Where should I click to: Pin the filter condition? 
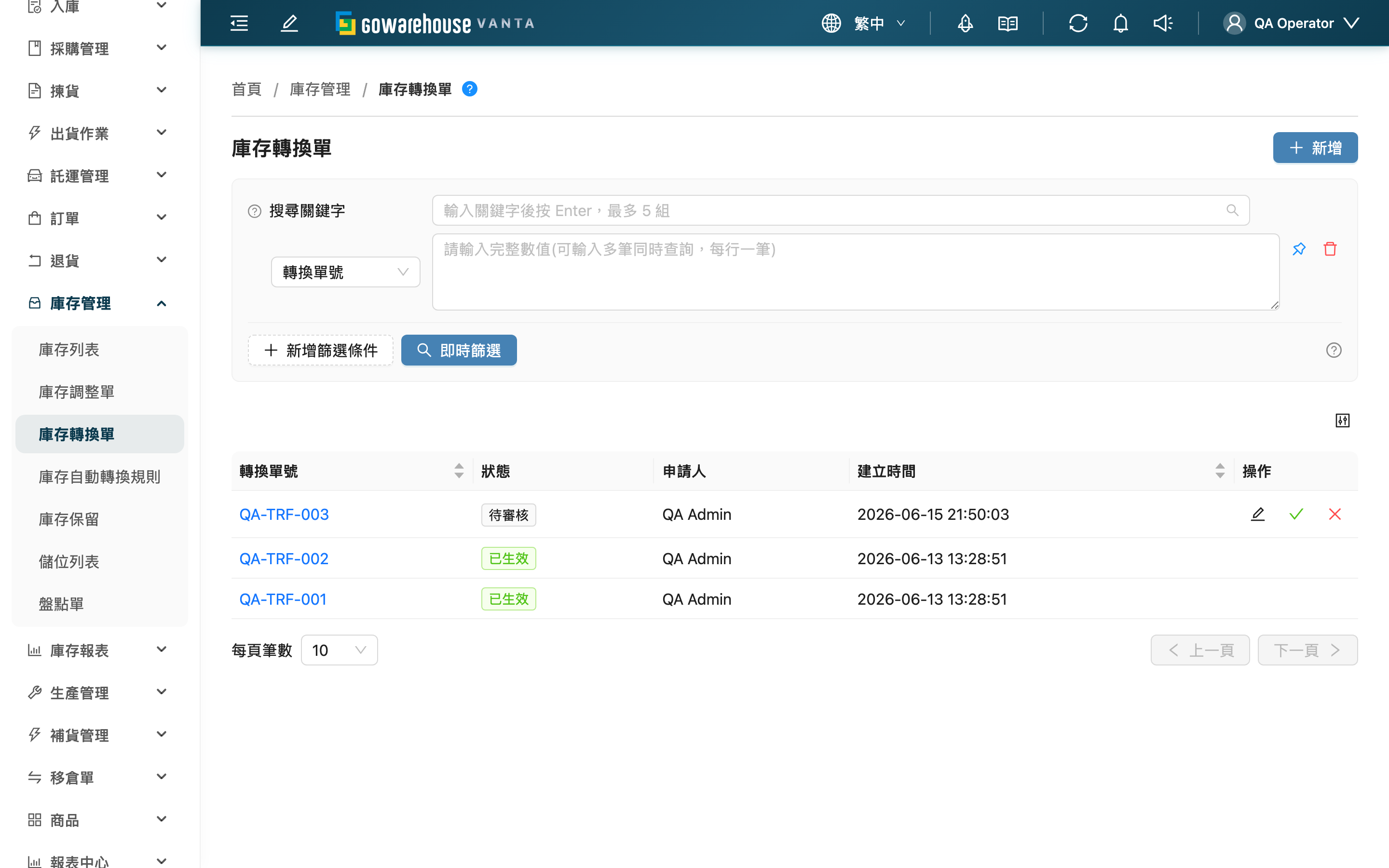point(1299,249)
